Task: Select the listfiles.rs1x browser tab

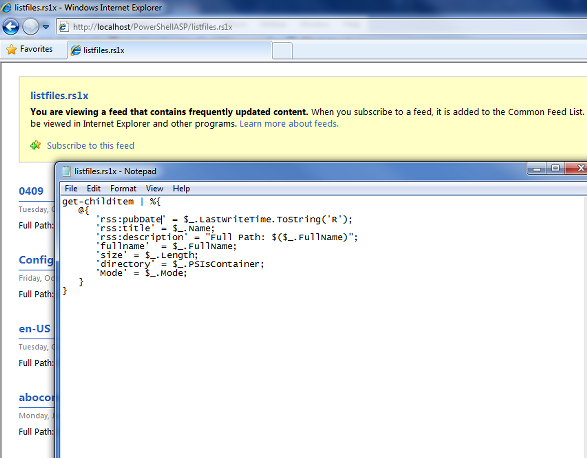Action: coord(169,50)
